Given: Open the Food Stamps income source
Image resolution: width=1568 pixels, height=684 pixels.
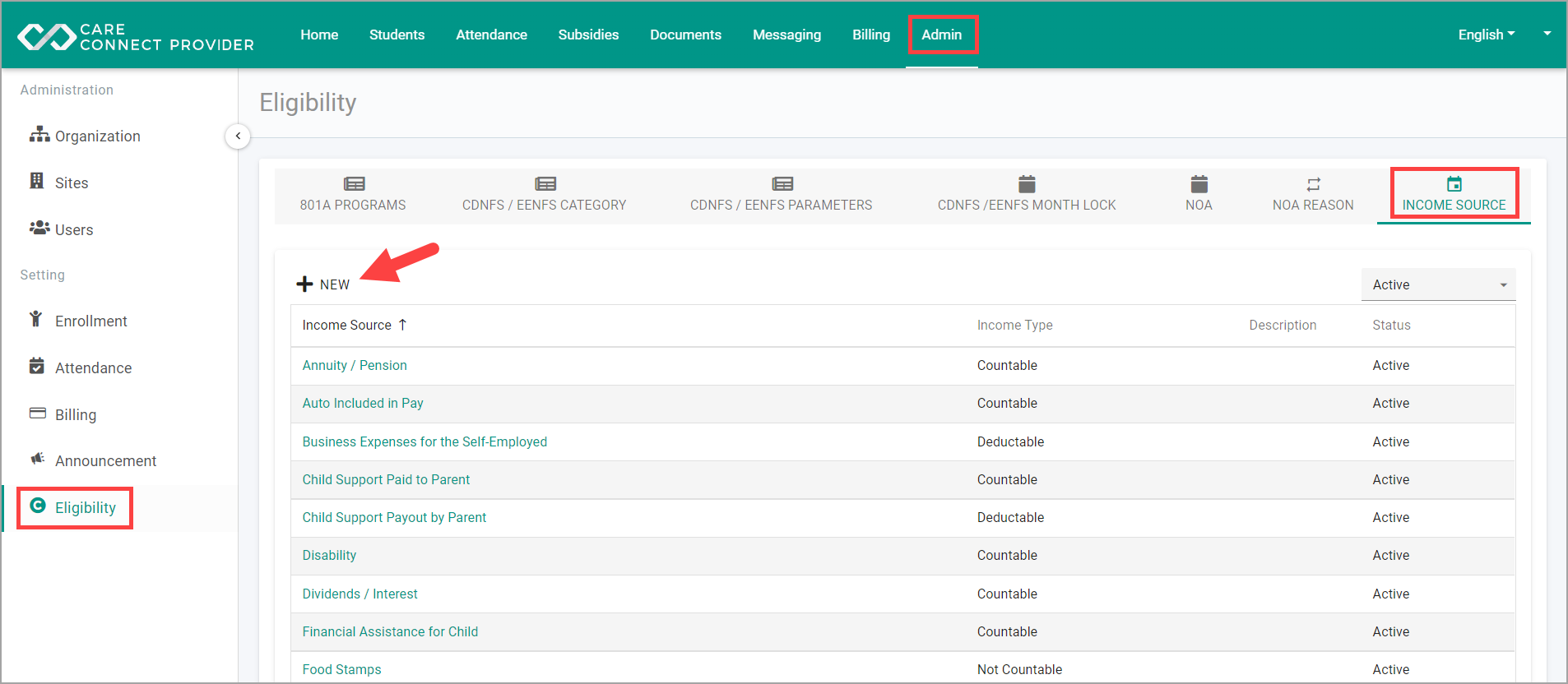Looking at the screenshot, I should point(341,669).
